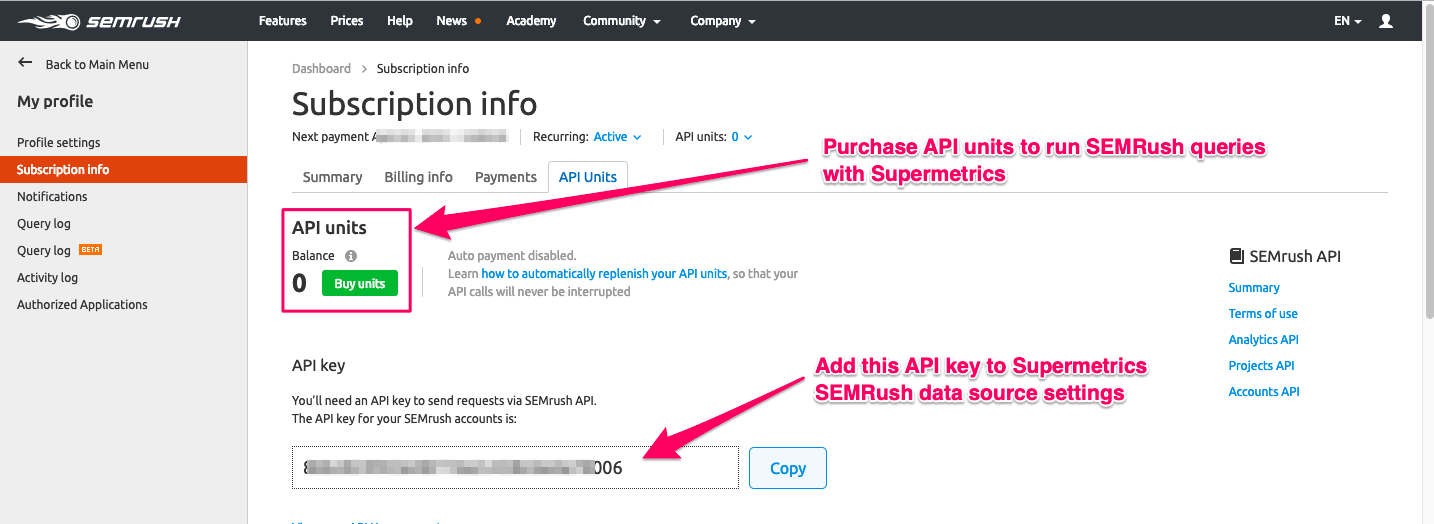Click the Back to Main Menu arrow
1434x524 pixels.
pyautogui.click(x=25, y=63)
